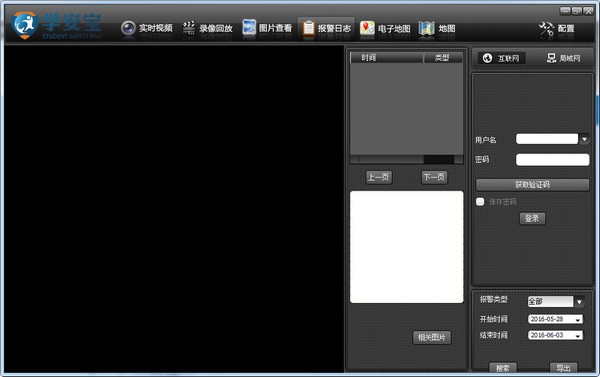The image size is (600, 377).
Task: Focus the 密码 input field
Action: [x=553, y=160]
